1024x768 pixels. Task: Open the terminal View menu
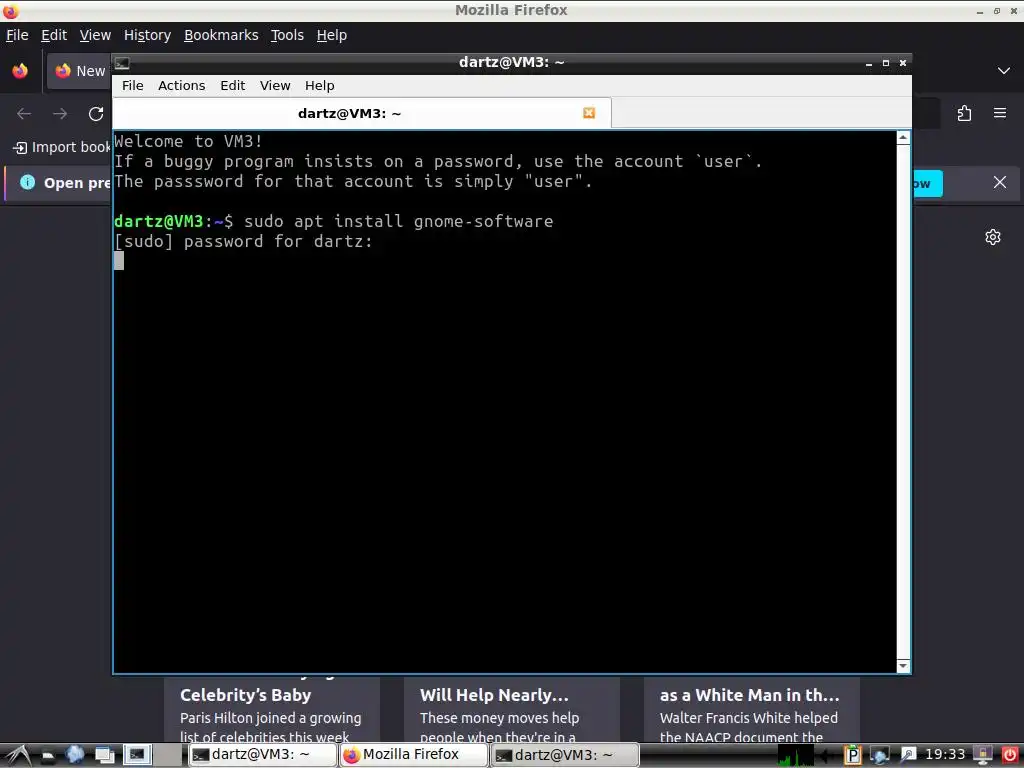point(275,86)
